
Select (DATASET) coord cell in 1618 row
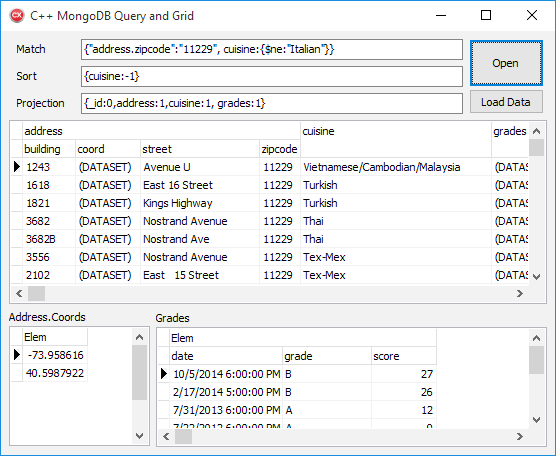[x=108, y=185]
